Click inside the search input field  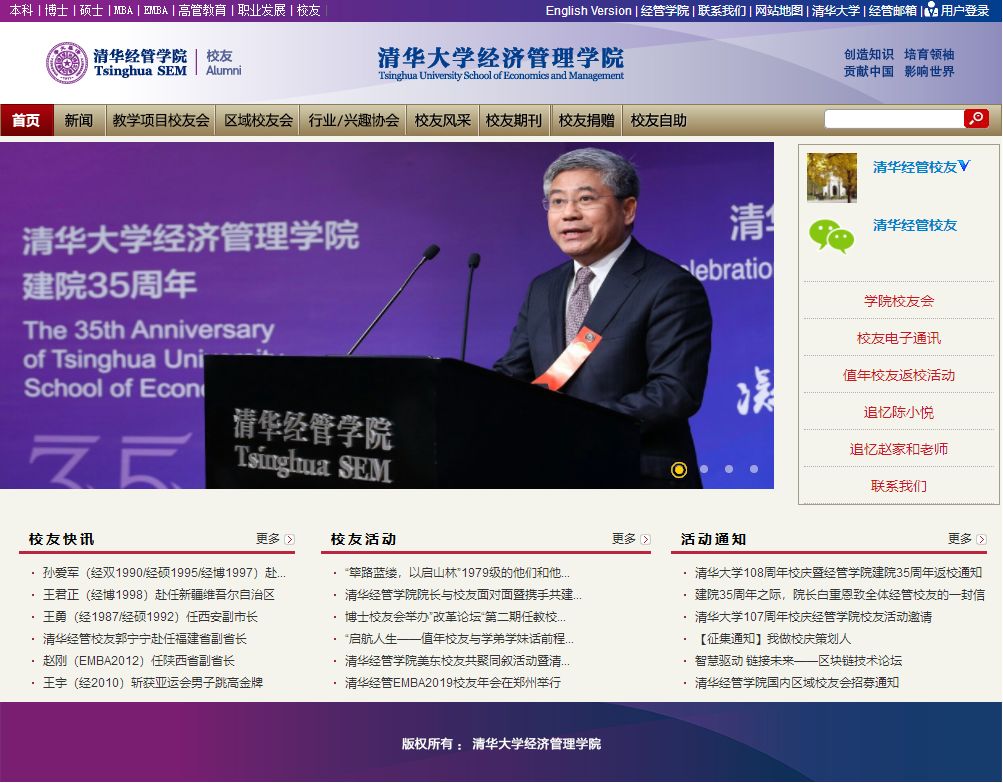point(894,119)
